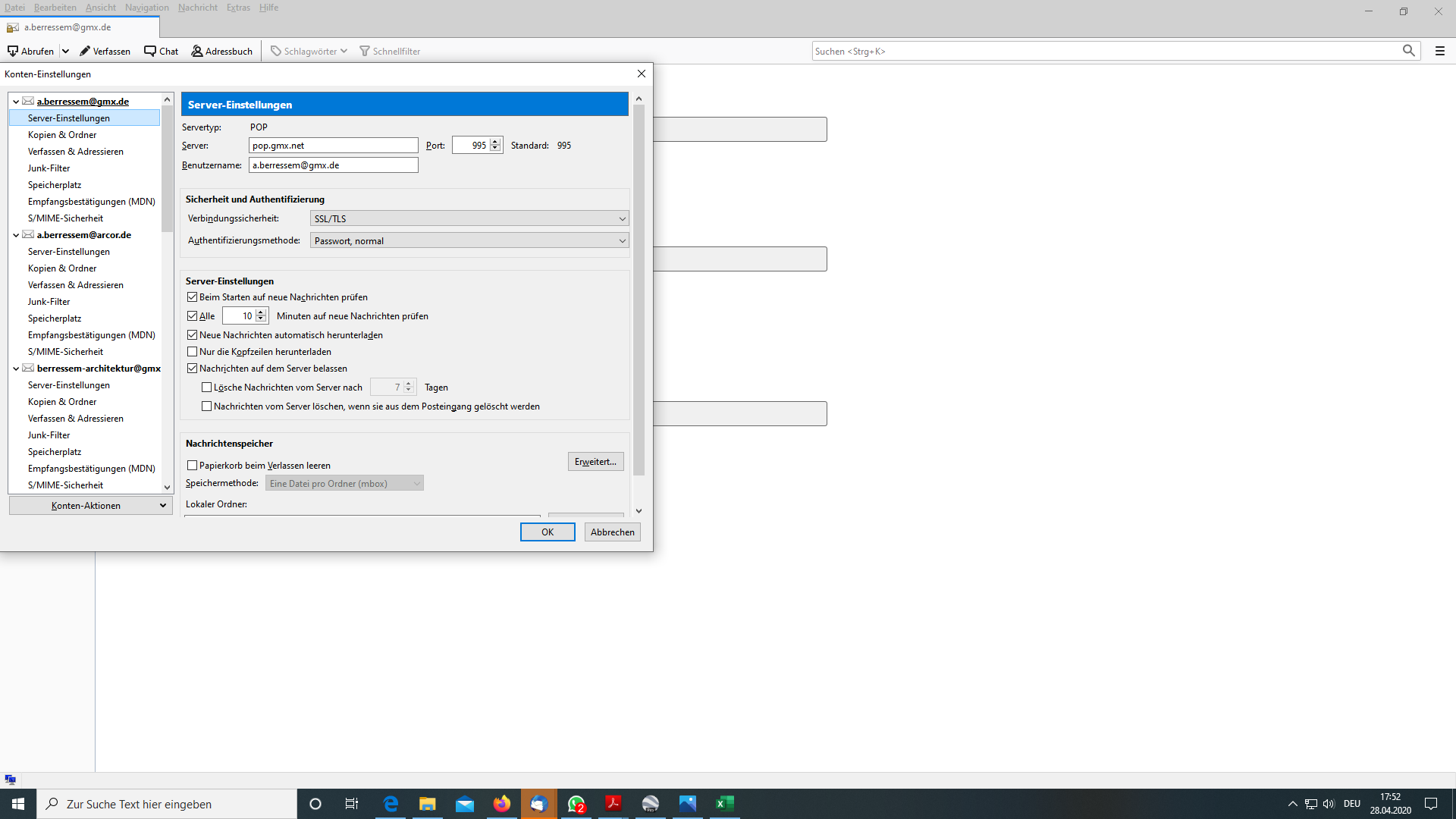Click the Erweitert... button
Viewport: 1456px width, 819px height.
pyautogui.click(x=596, y=462)
